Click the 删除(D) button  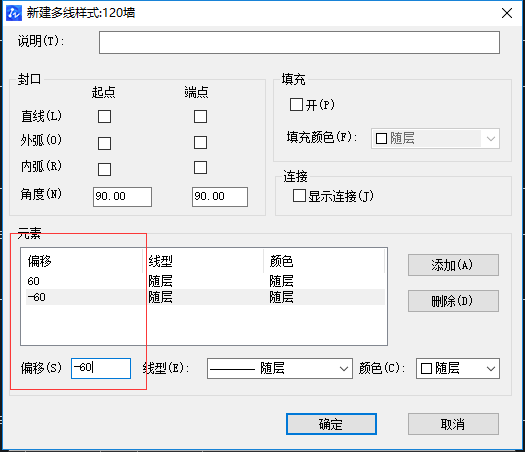pos(453,301)
